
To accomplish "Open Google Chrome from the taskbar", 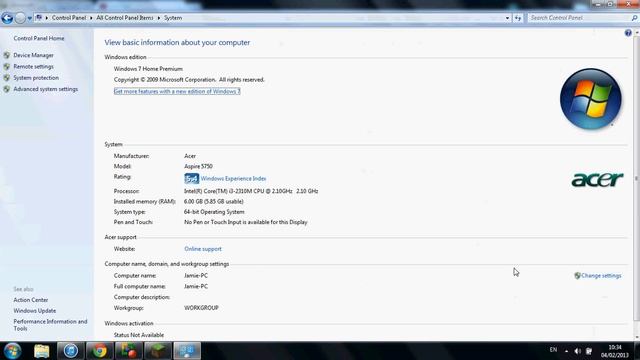I will (x=99, y=351).
